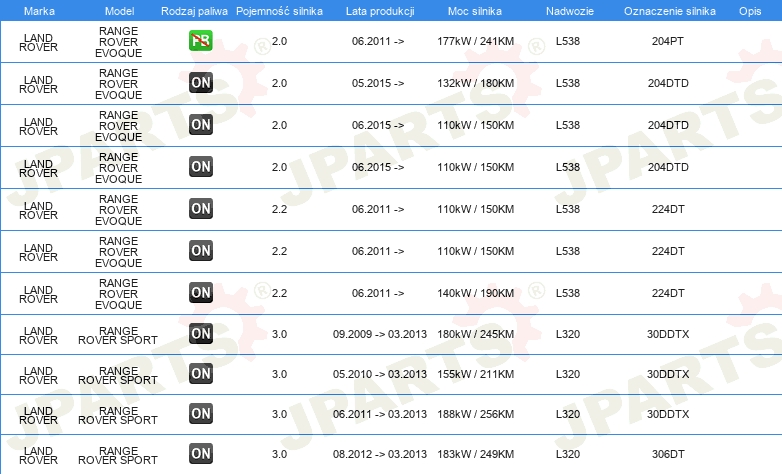
Task: Select the 188kW / 256KM power cell
Action: (x=476, y=414)
